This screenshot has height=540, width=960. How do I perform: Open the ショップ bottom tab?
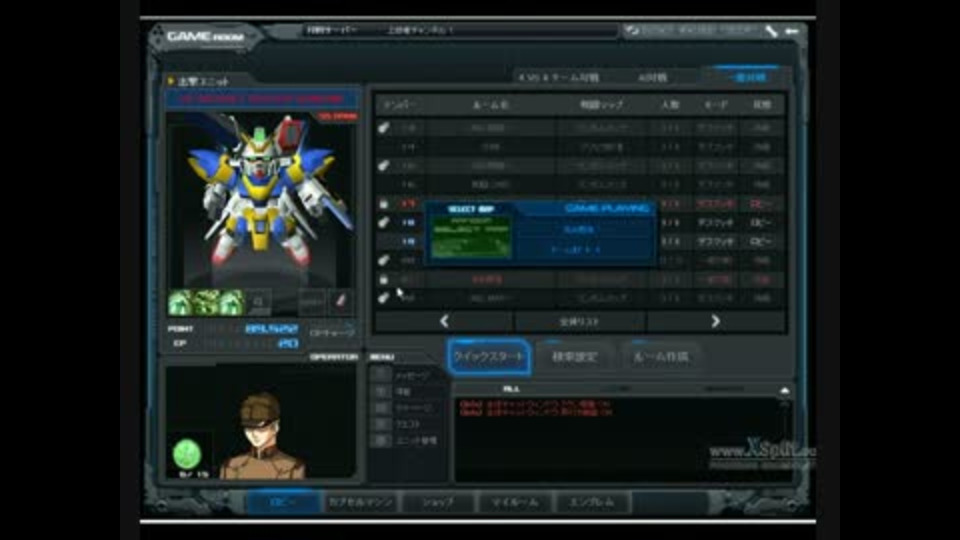[438, 502]
